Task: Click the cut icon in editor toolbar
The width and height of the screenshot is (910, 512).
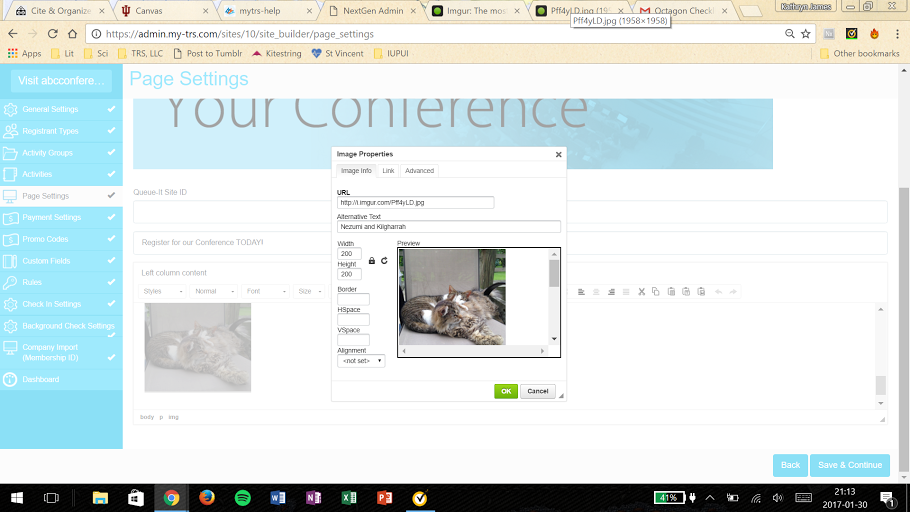Action: coord(642,291)
